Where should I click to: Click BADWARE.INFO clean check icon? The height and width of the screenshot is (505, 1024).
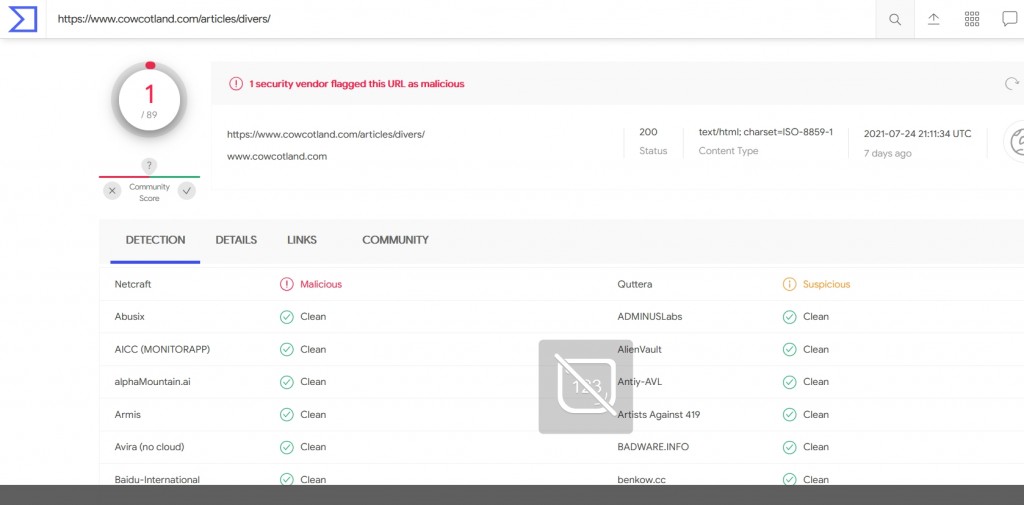tap(790, 448)
